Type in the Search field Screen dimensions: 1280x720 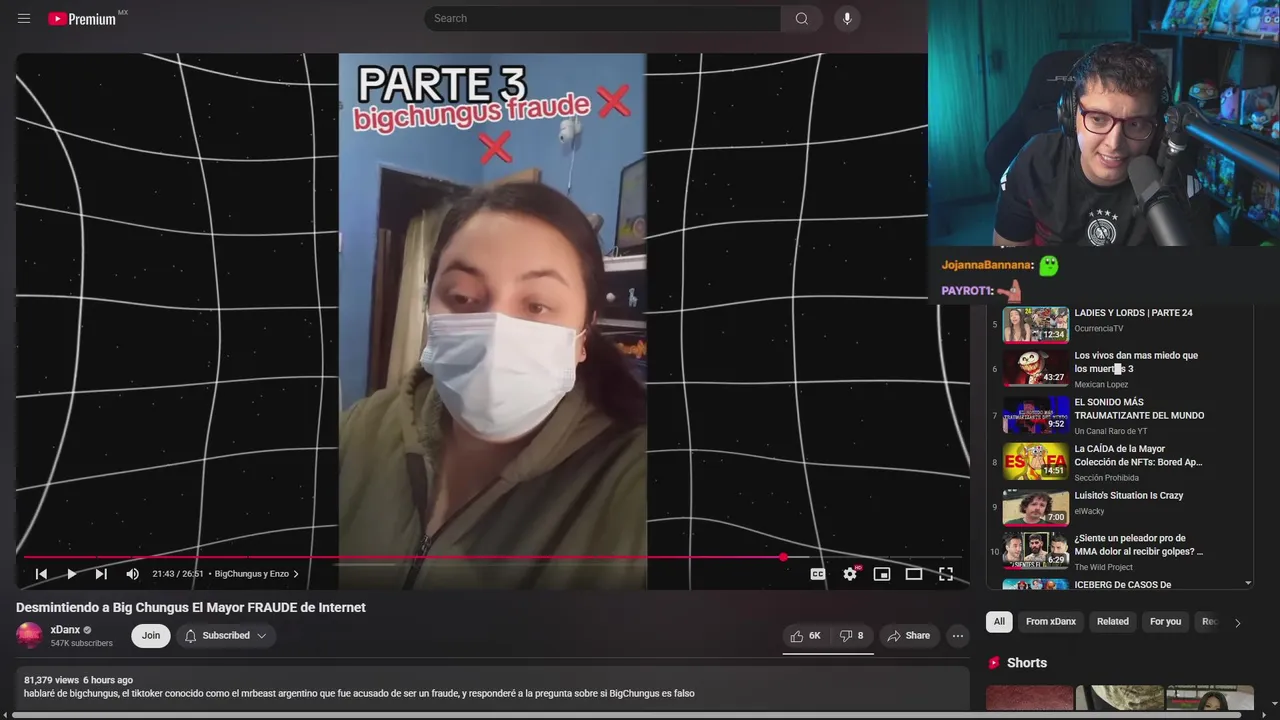602,18
